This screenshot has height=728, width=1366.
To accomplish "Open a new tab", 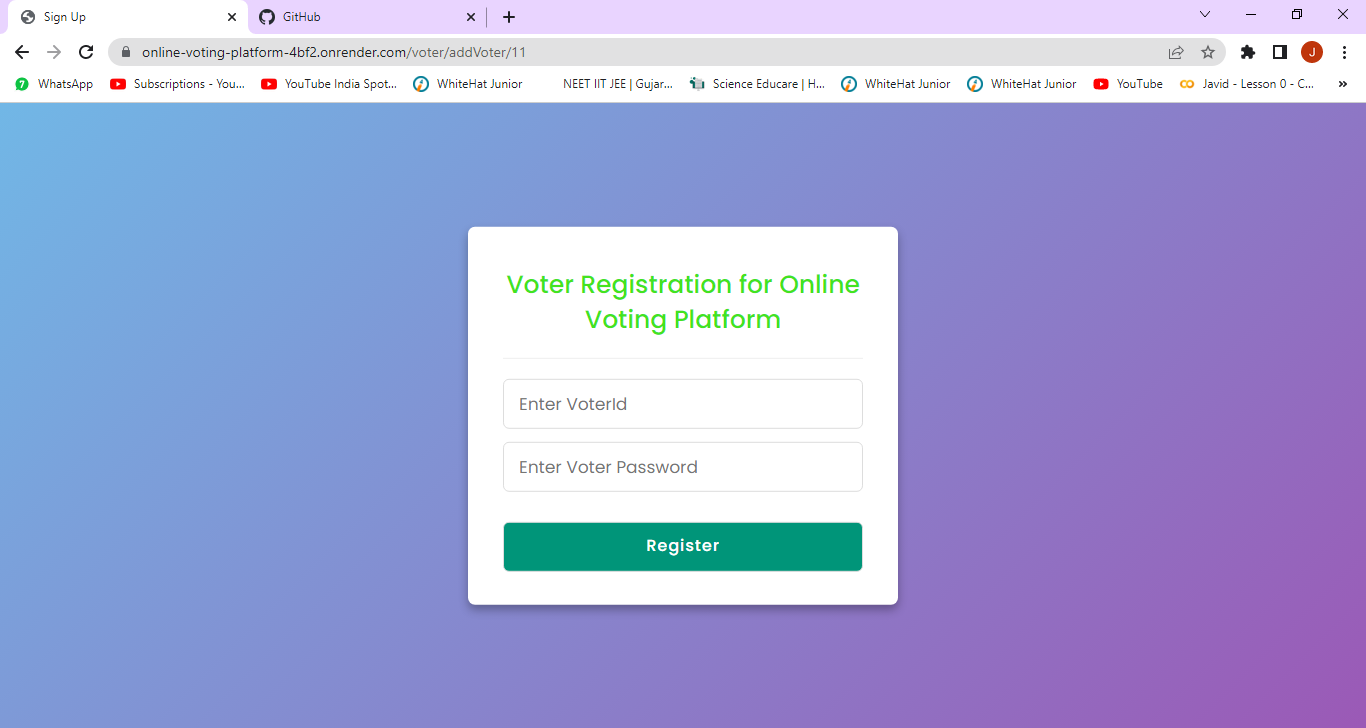I will coord(509,17).
